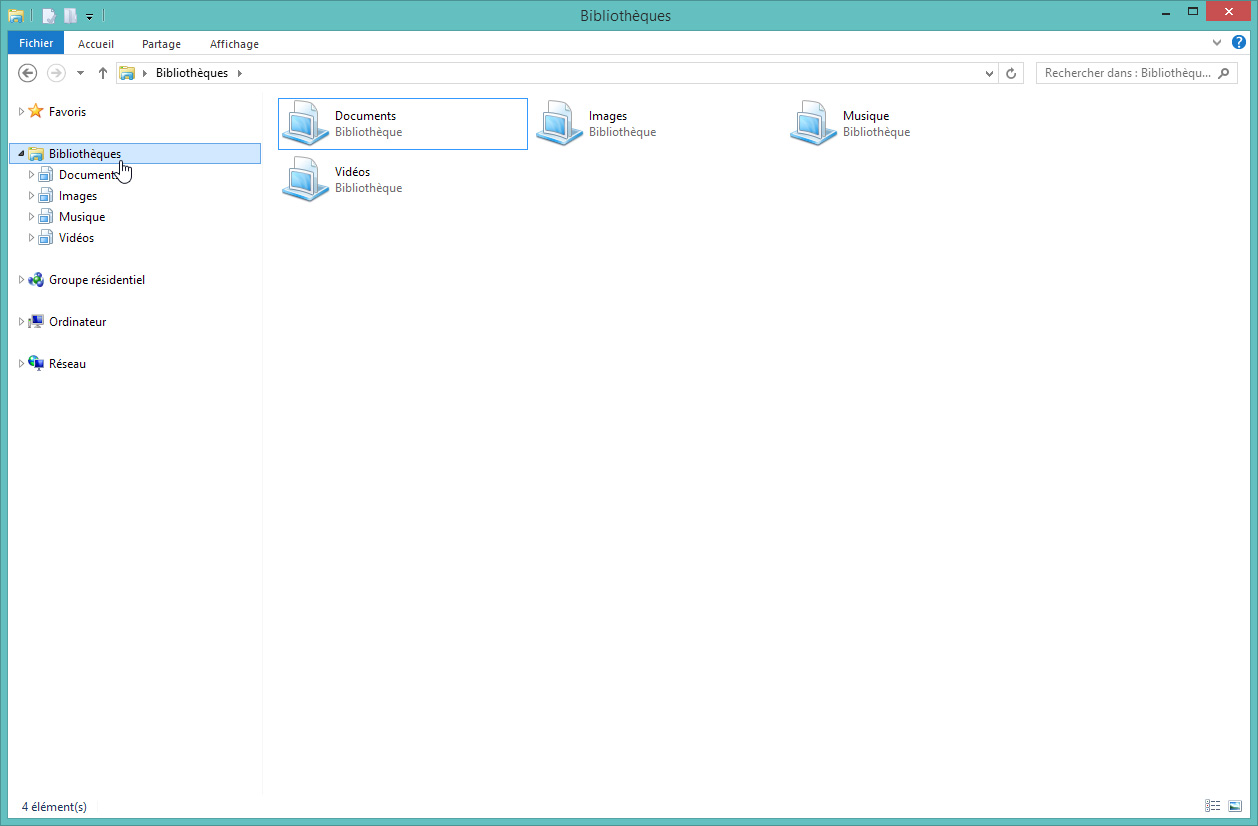The width and height of the screenshot is (1258, 826).
Task: Switch to the Partage ribbon tab
Action: point(161,44)
